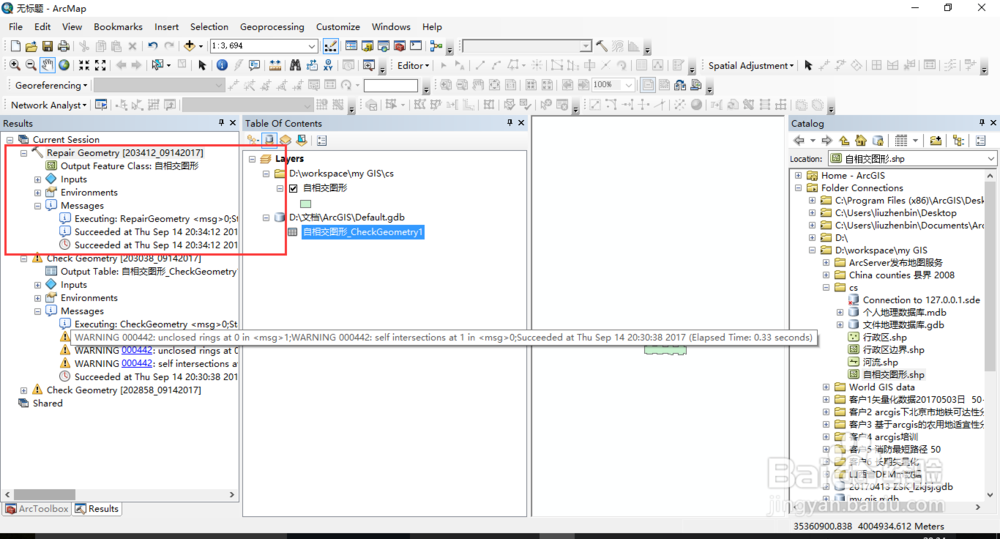Screen dimensions: 1000x539
Task: Switch TOC to List By Source
Action: point(269,140)
